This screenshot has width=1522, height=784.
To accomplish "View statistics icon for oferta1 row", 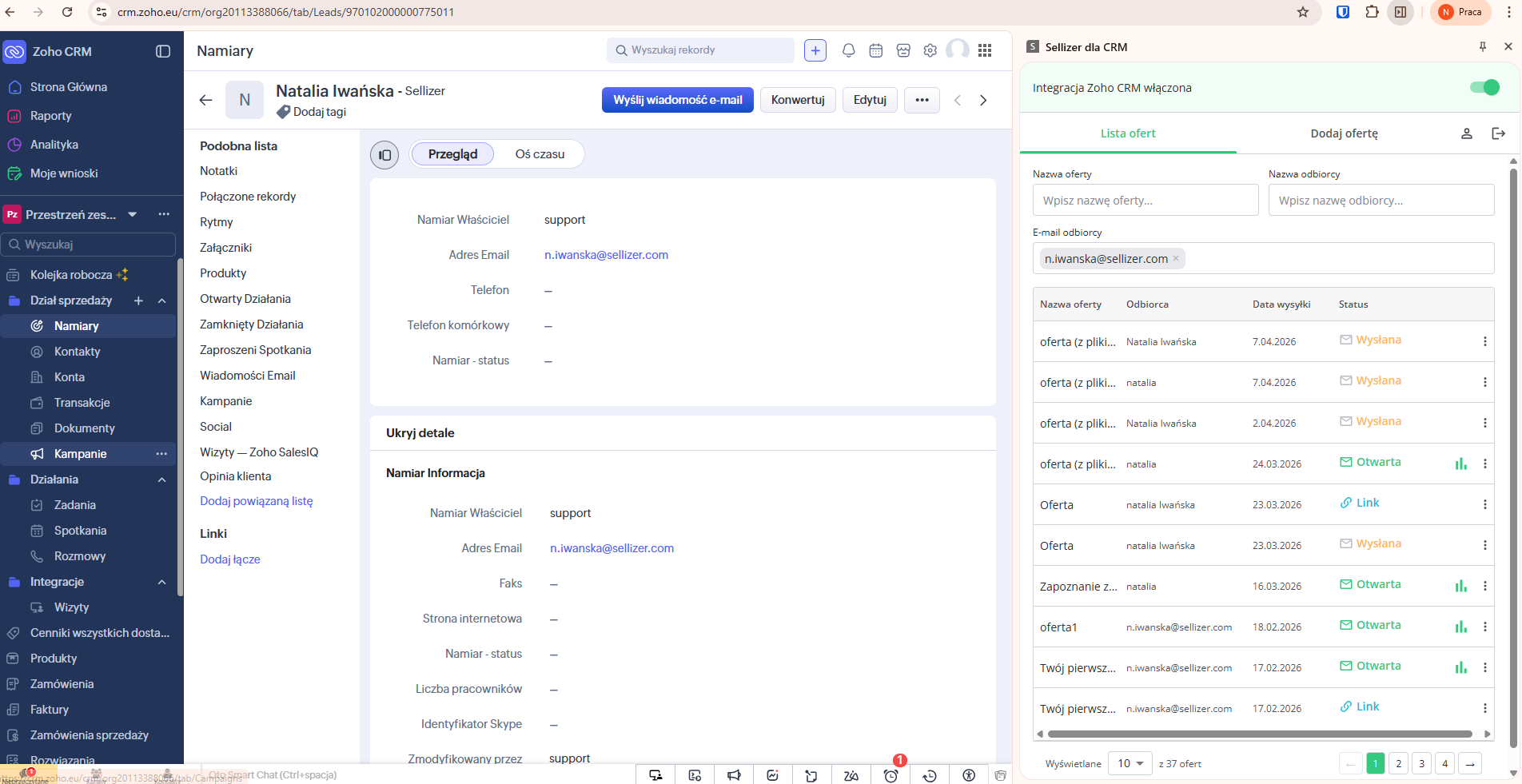I will click(x=1460, y=627).
